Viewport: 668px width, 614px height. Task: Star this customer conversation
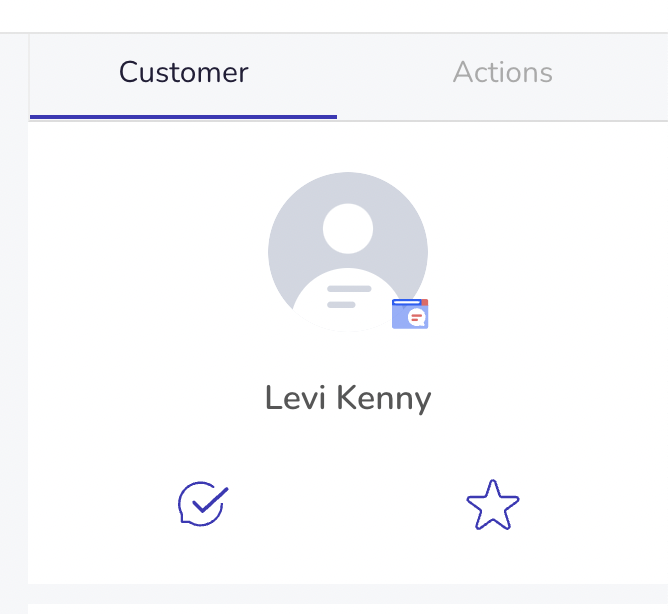coord(493,505)
